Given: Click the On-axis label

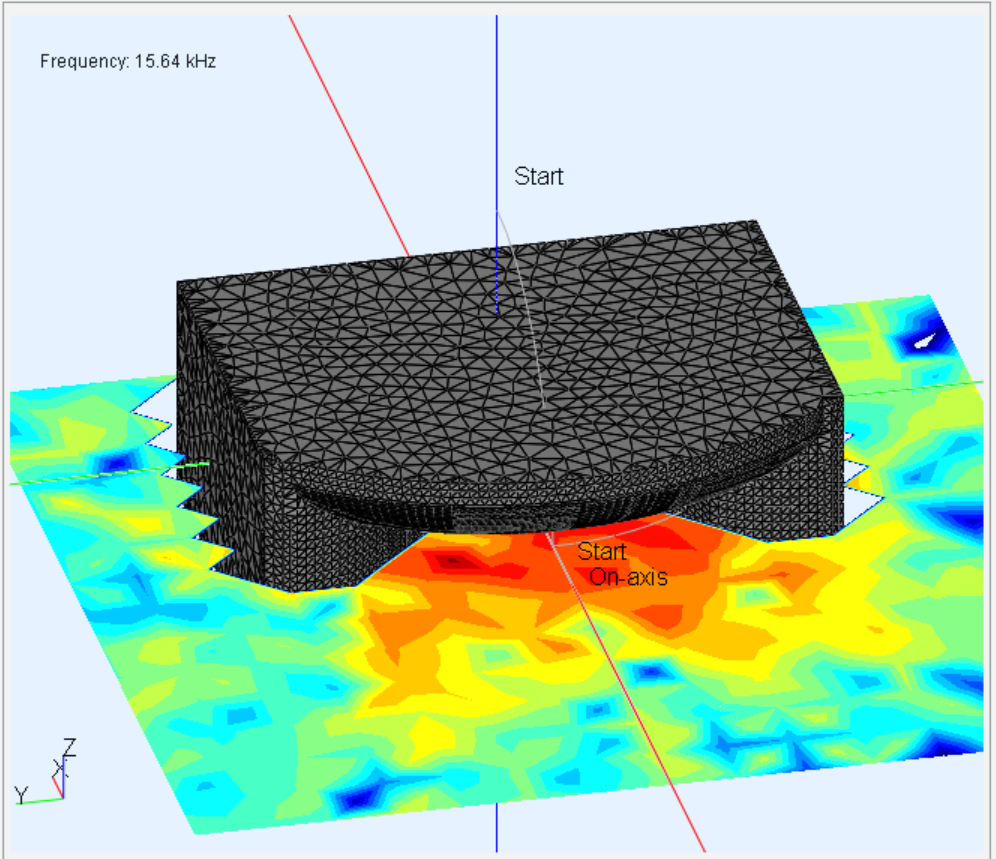Looking at the screenshot, I should [628, 576].
